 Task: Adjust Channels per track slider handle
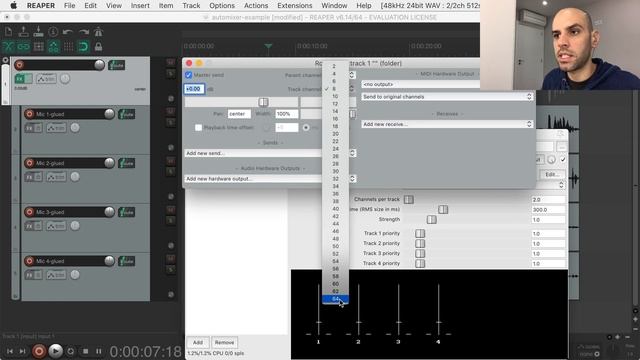409,199
